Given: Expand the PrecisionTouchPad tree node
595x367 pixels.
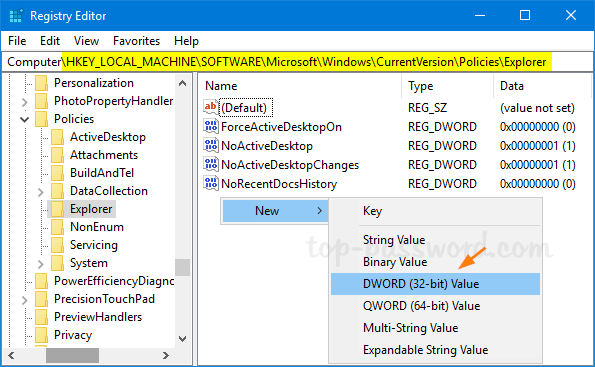Looking at the screenshot, I should click(x=25, y=300).
